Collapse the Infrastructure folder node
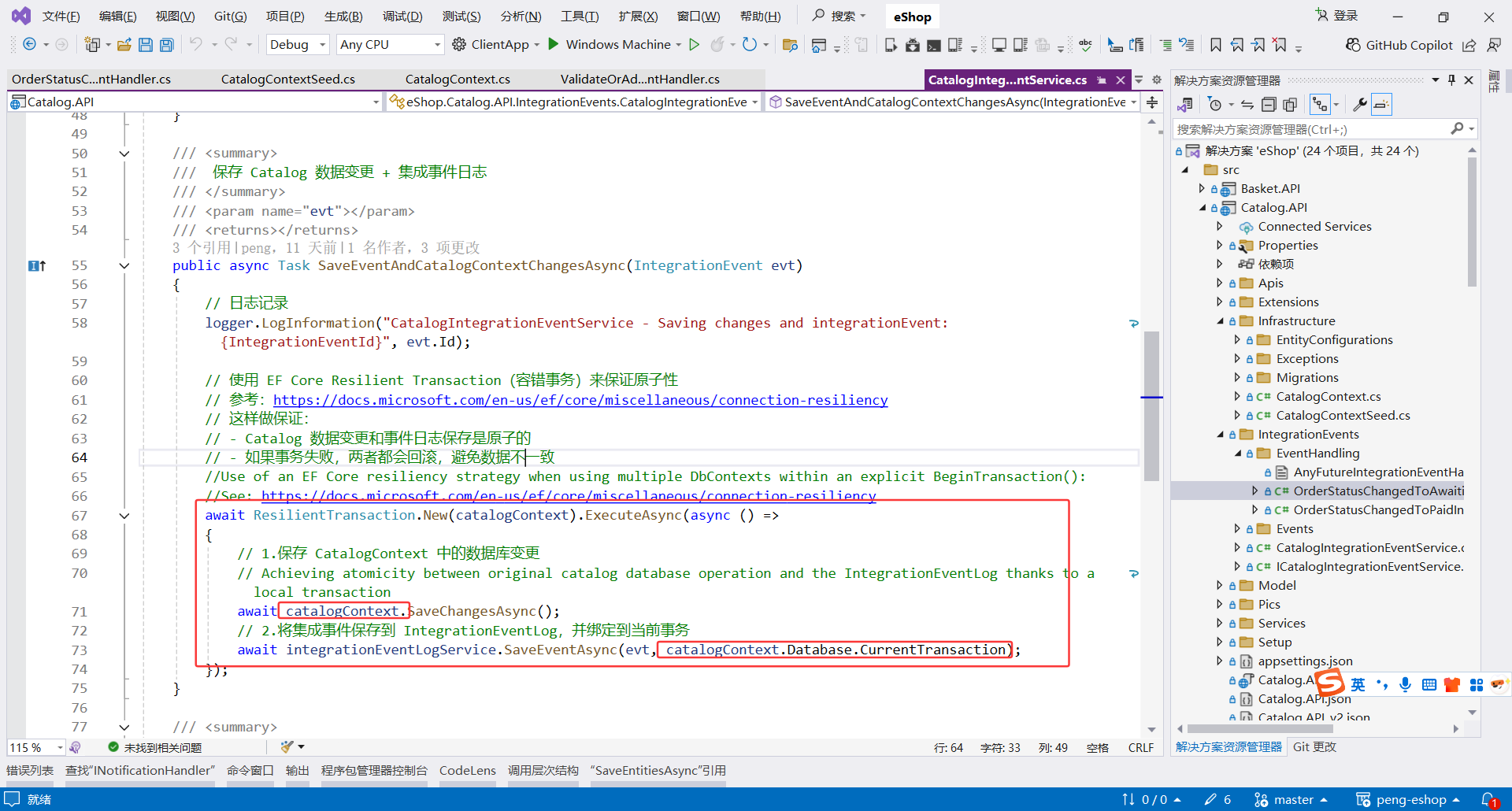 (1221, 321)
